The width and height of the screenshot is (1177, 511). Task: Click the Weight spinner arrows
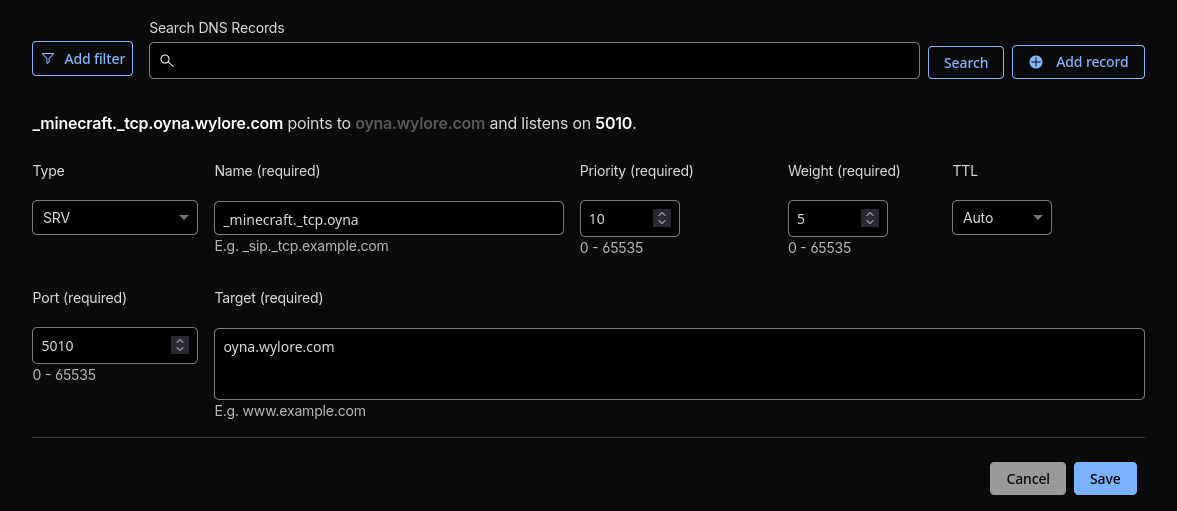click(870, 218)
